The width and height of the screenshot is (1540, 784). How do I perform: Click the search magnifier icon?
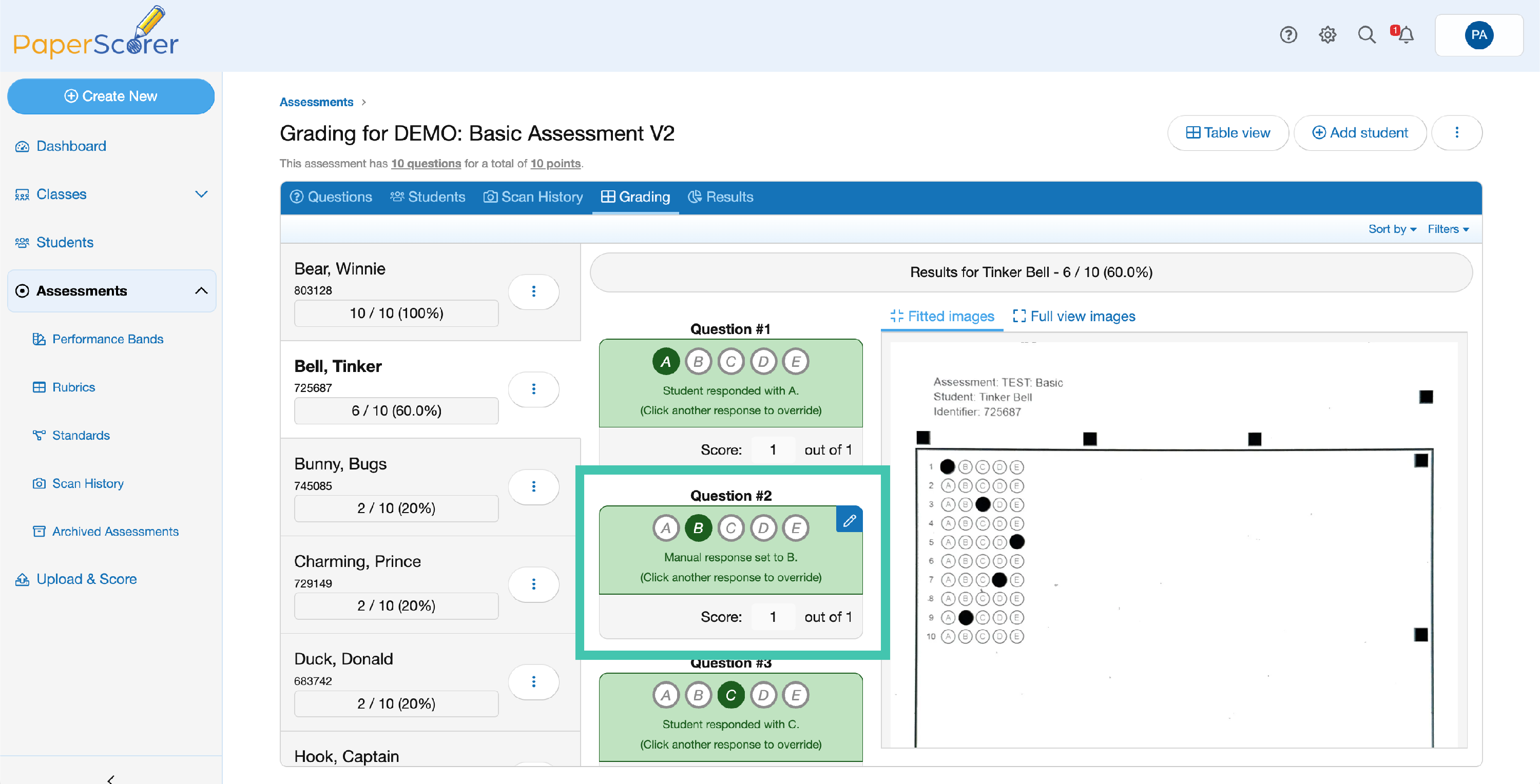[x=1366, y=35]
